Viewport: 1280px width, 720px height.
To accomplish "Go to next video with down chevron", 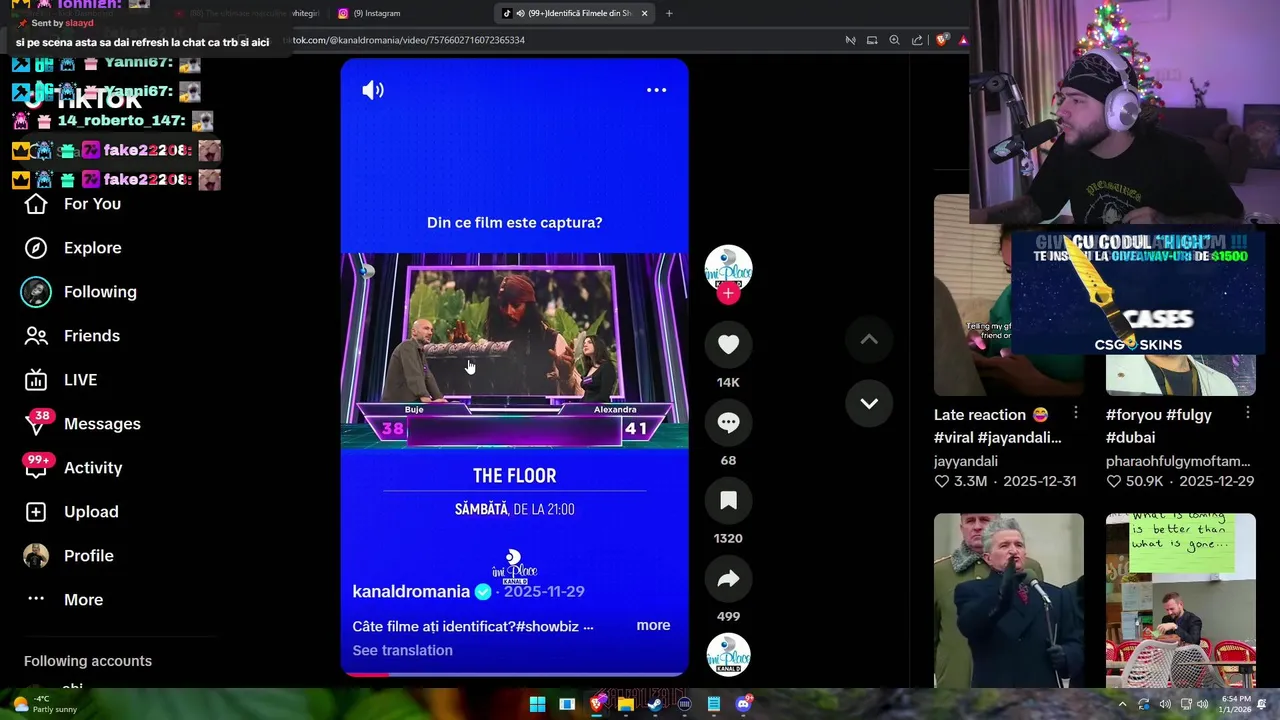I will pos(869,404).
